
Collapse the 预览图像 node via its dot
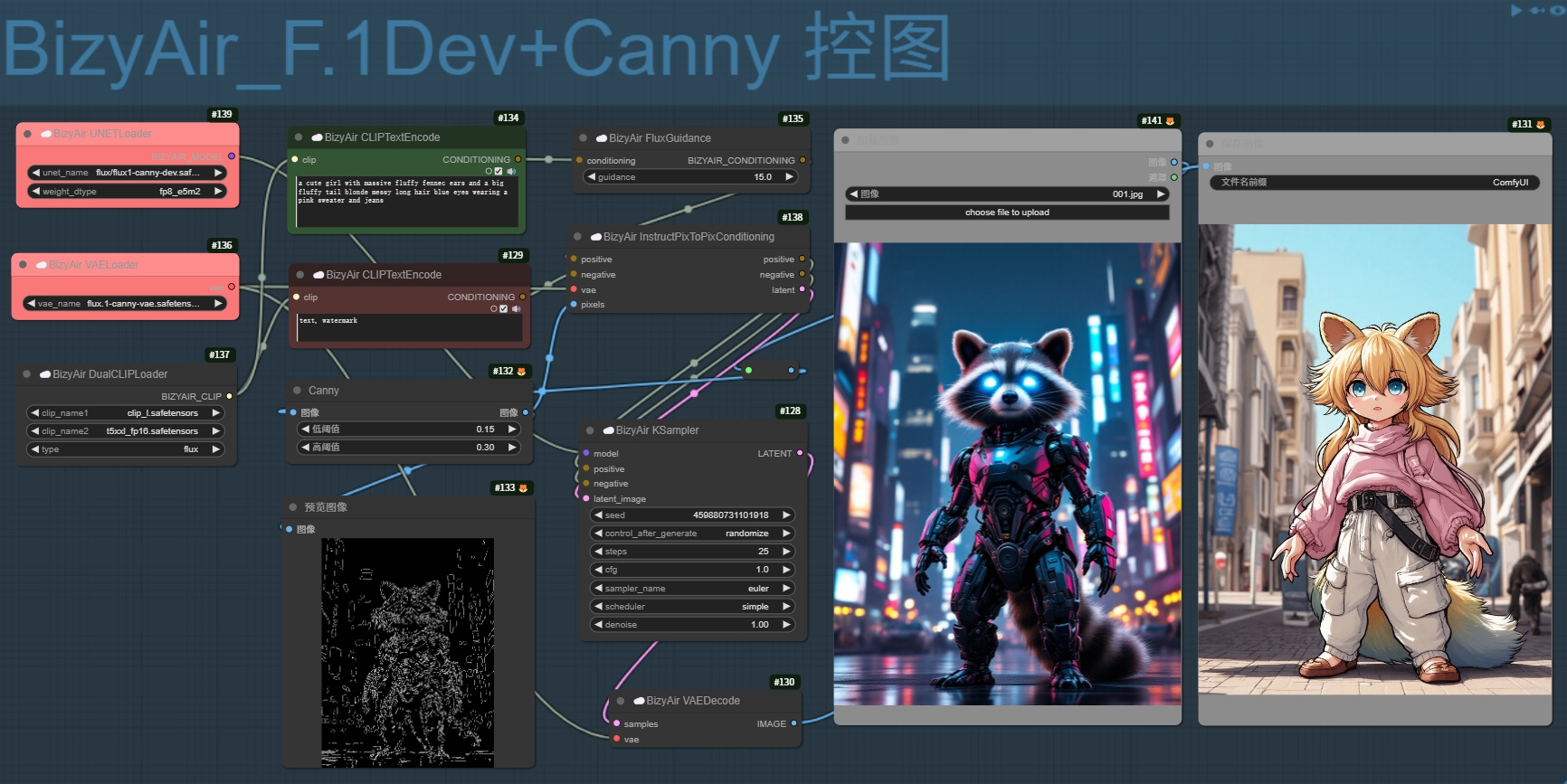point(294,507)
